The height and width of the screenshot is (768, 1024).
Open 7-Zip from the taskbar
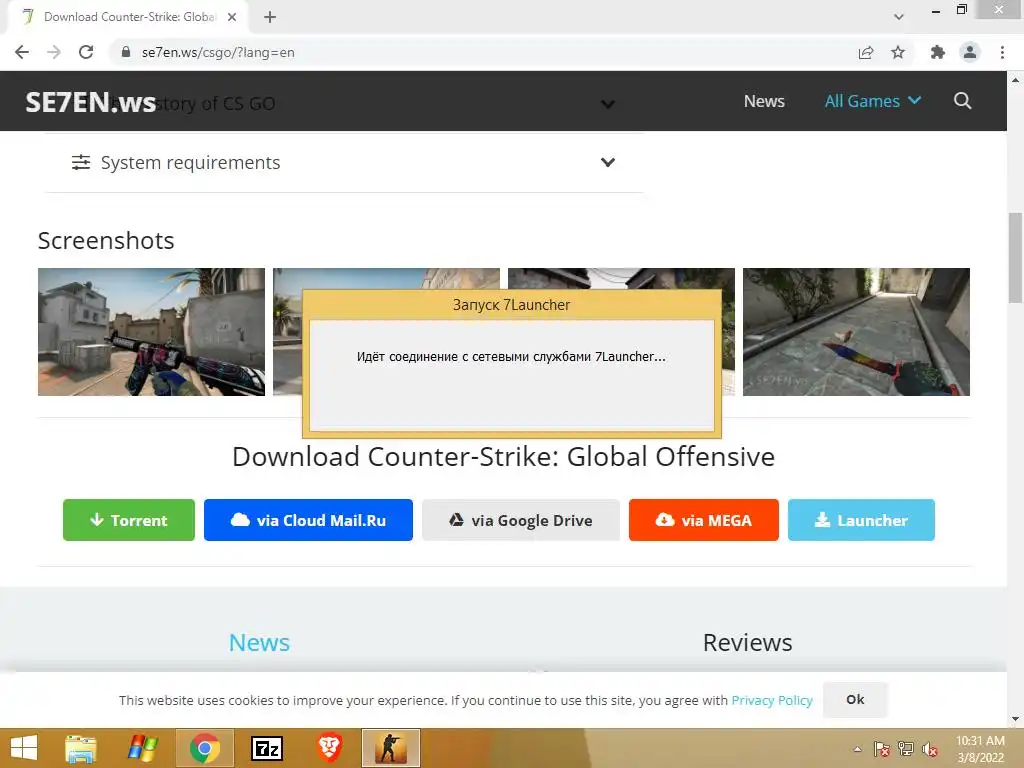267,748
